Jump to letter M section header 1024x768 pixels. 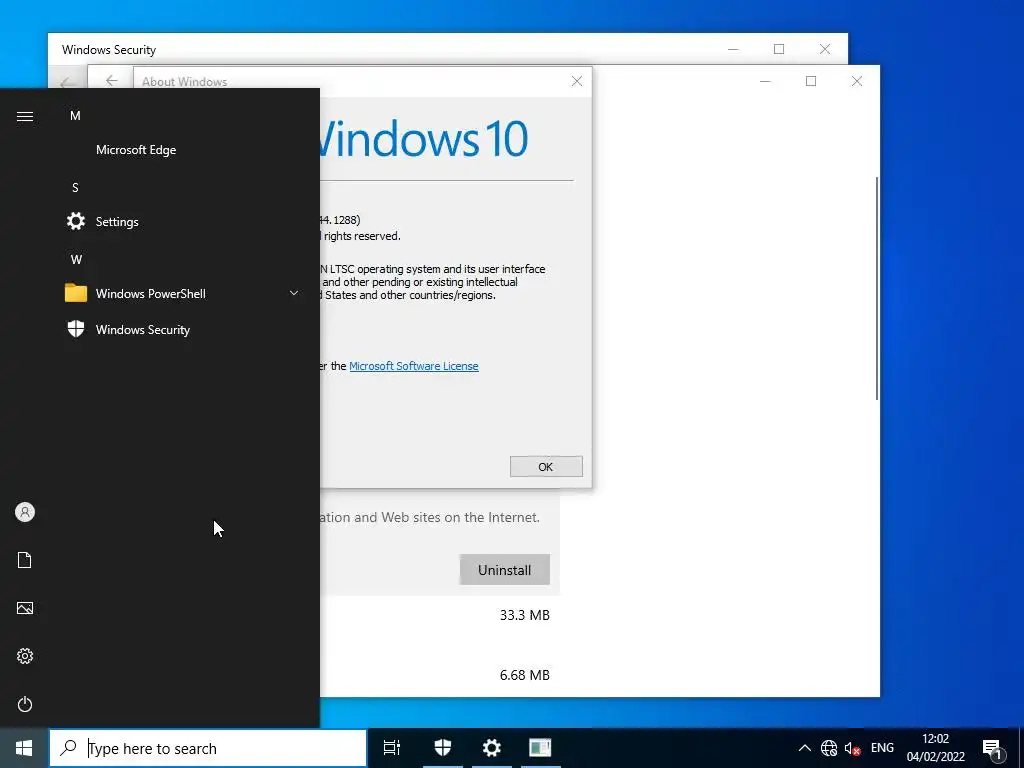click(75, 116)
